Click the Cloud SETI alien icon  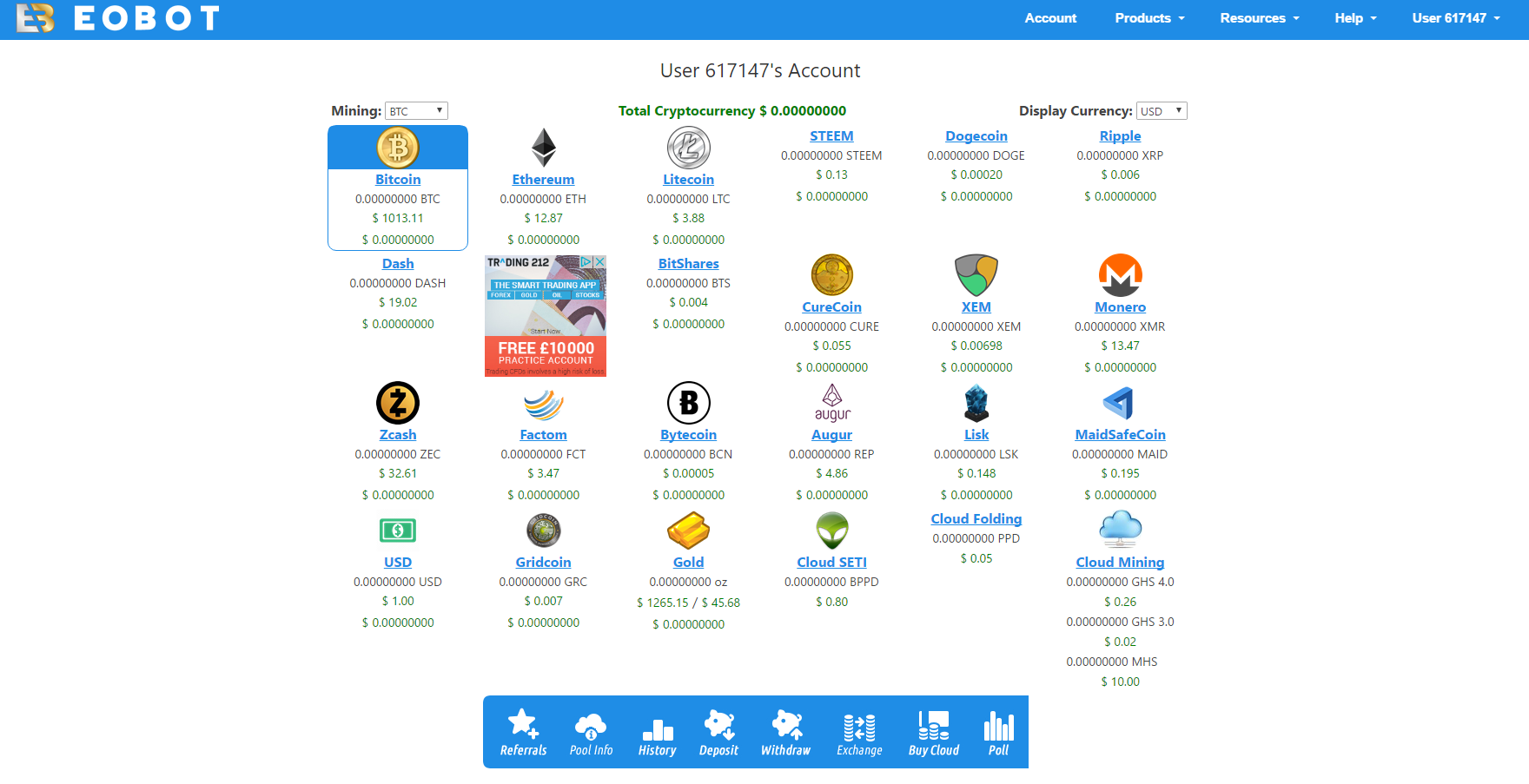click(832, 530)
